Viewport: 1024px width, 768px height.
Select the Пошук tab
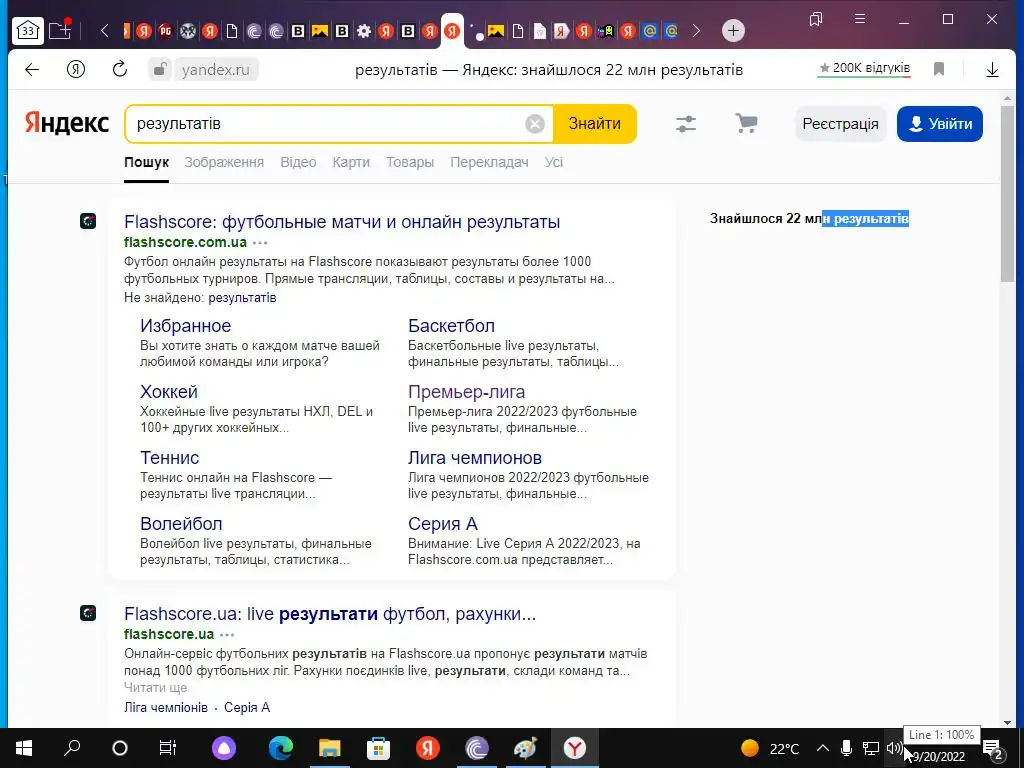(146, 162)
